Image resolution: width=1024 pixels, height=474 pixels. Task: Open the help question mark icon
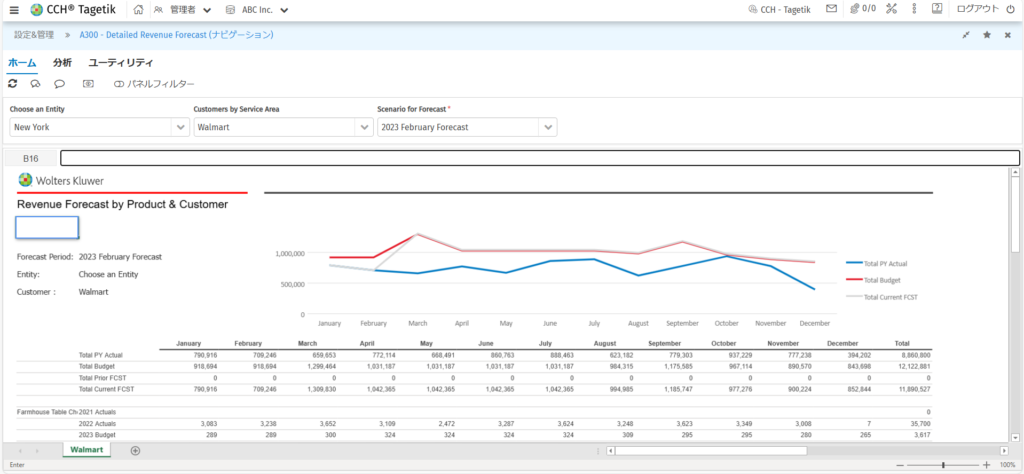click(x=937, y=10)
